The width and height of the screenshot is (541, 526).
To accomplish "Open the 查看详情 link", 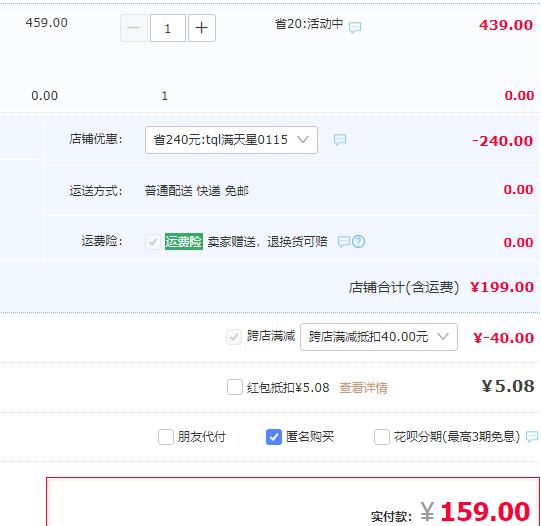I will point(363,388).
